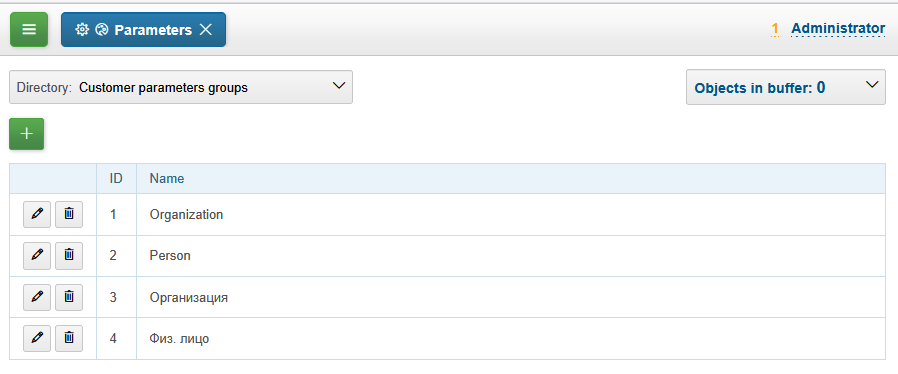This screenshot has height=374, width=898.
Task: Click the gear icon in Parameters tab
Action: click(x=82, y=30)
